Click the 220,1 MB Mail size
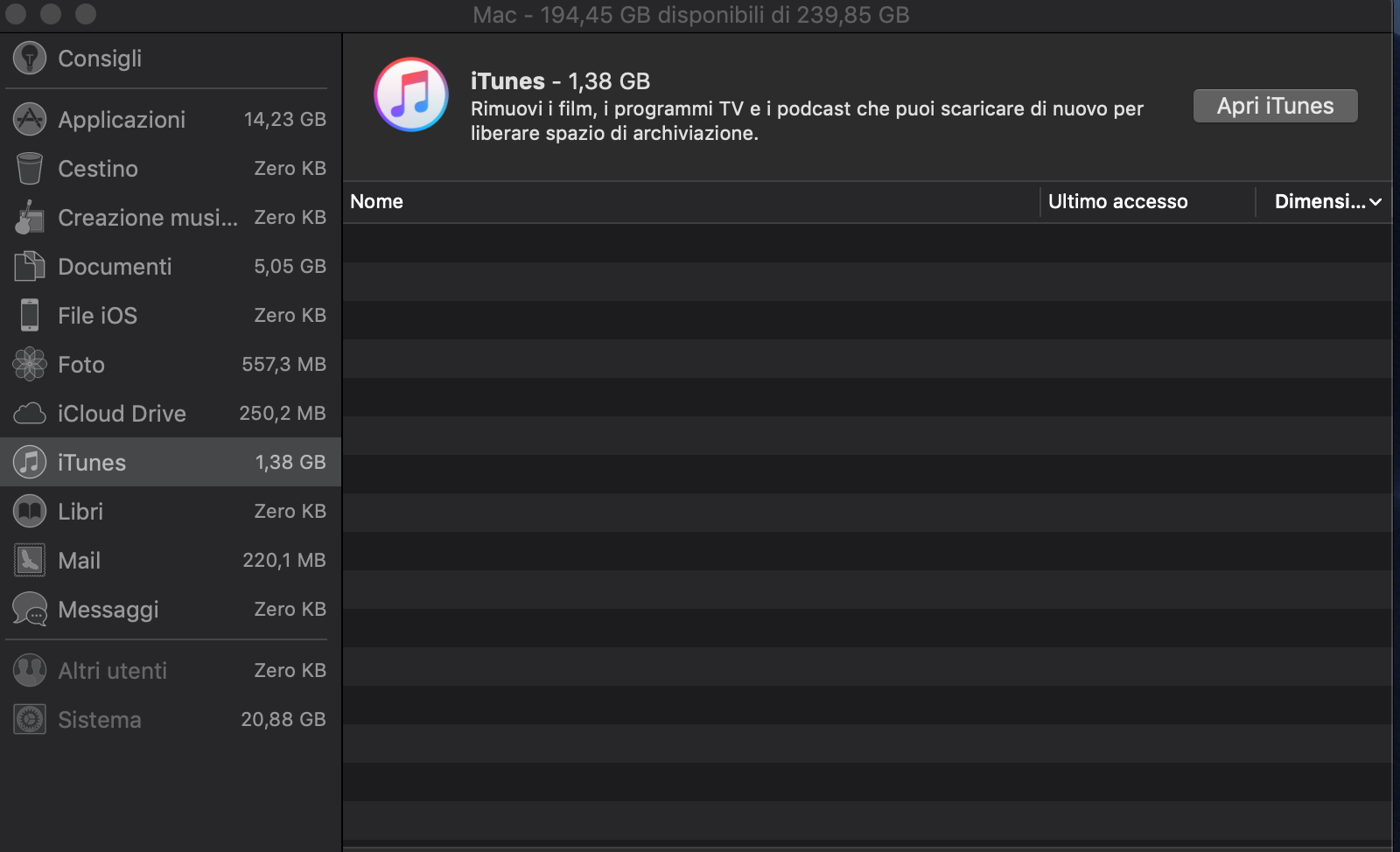Image resolution: width=1400 pixels, height=852 pixels. pyautogui.click(x=284, y=561)
